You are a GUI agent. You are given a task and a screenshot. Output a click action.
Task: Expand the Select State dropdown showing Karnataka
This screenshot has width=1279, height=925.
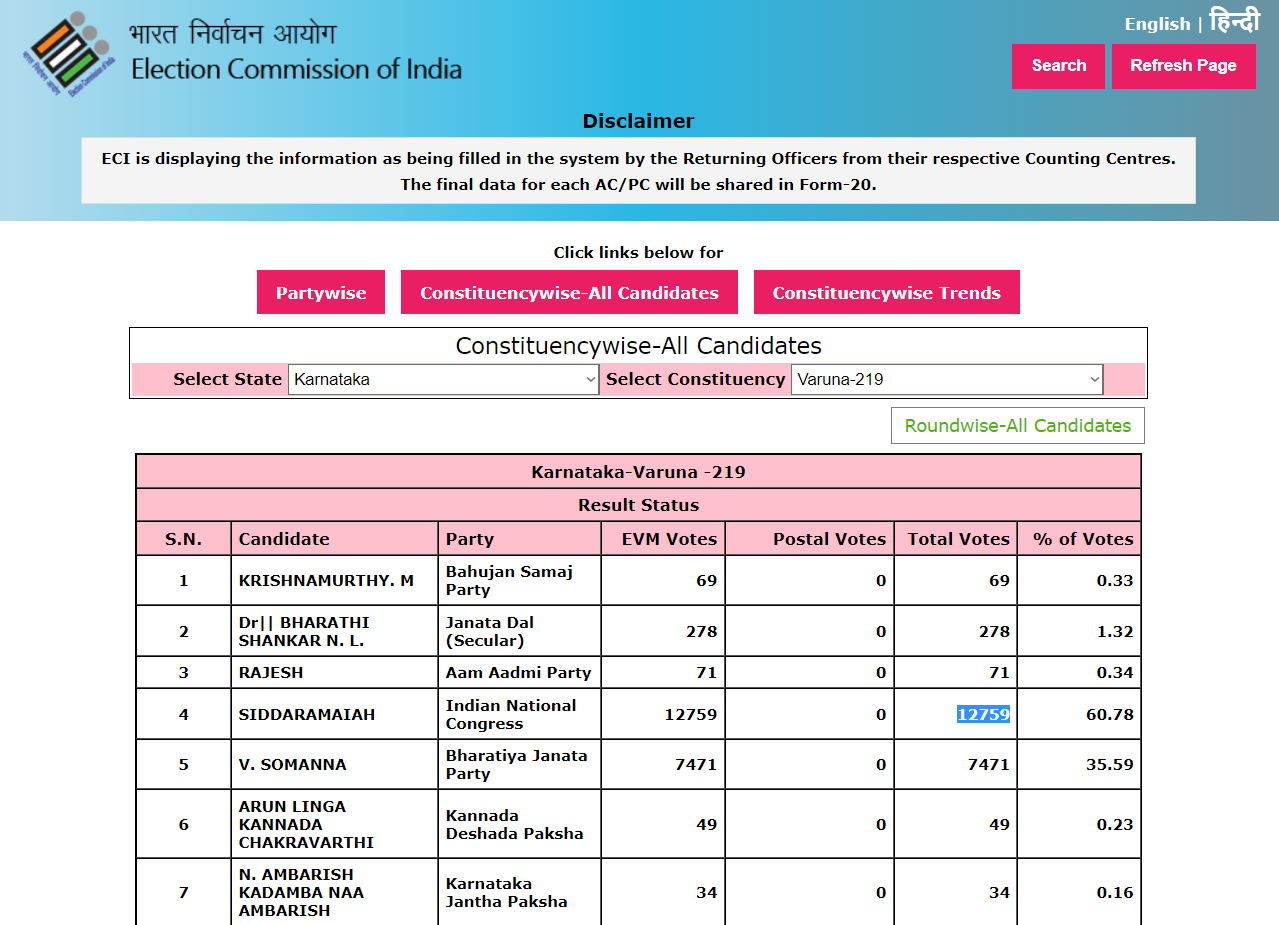click(x=444, y=380)
